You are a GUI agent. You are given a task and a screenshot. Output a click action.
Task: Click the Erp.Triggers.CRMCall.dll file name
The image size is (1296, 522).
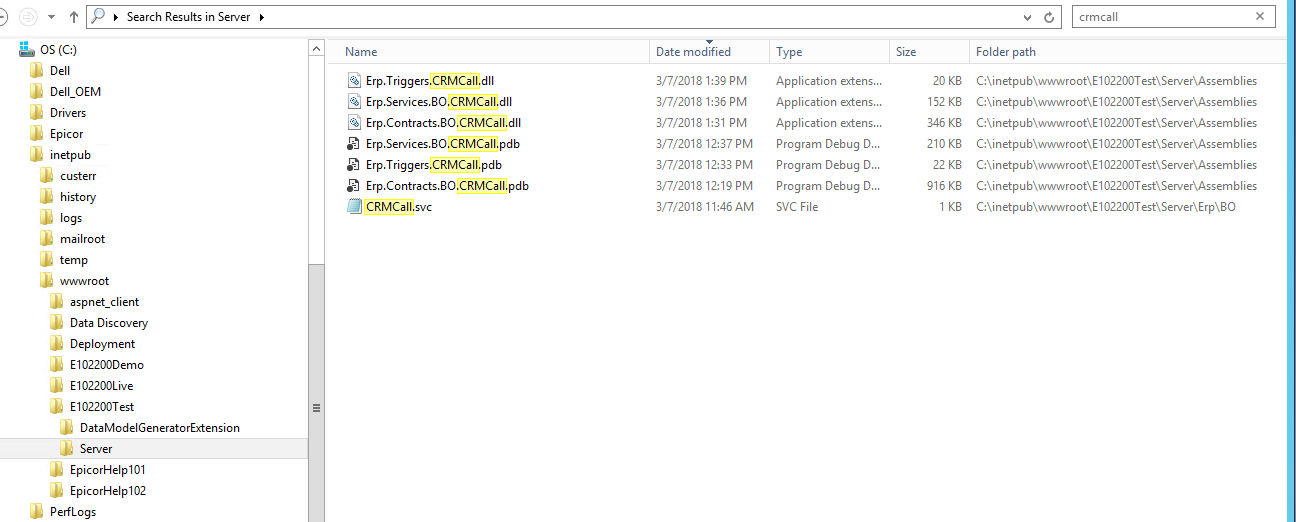pos(431,80)
